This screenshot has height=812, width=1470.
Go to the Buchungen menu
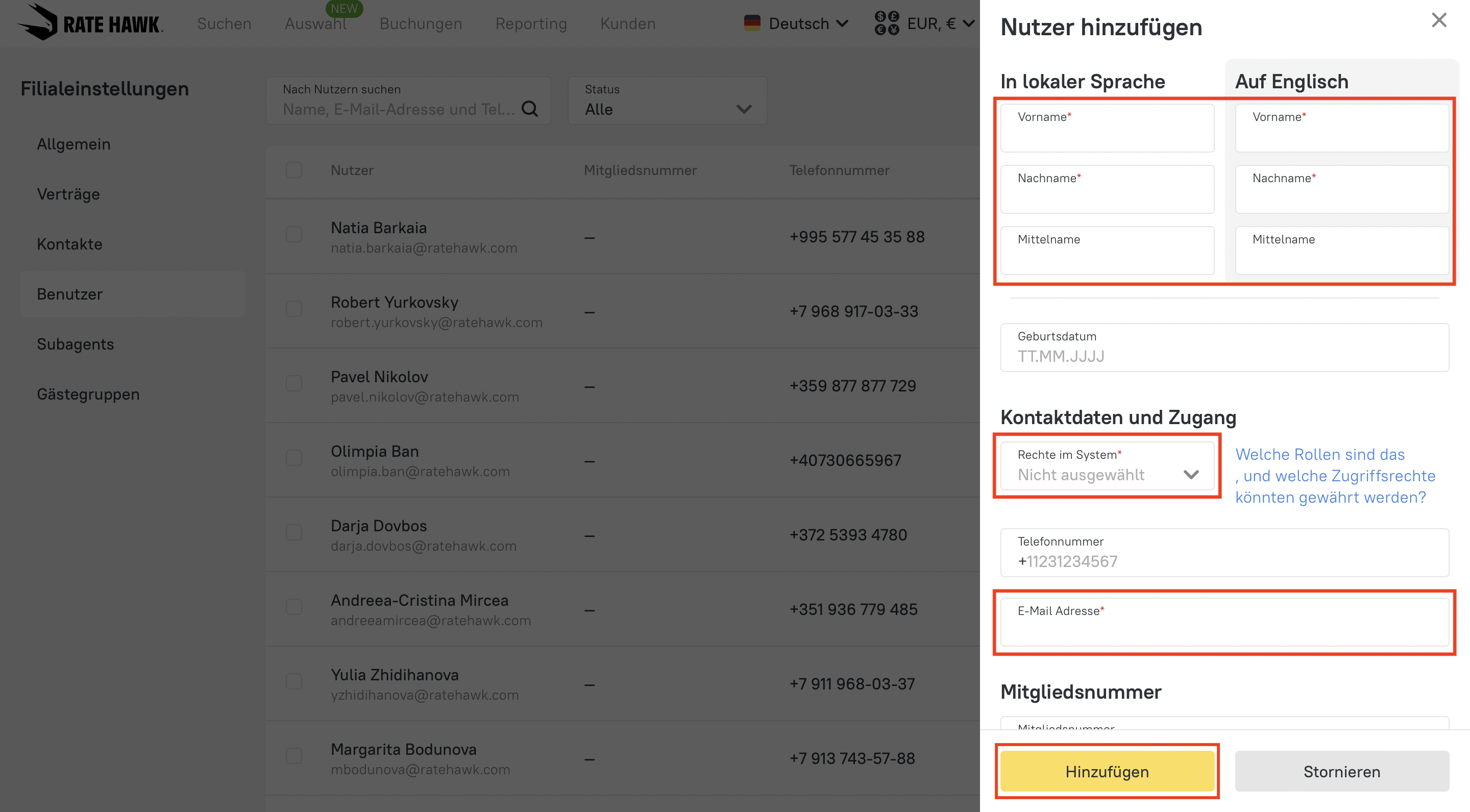[x=421, y=23]
